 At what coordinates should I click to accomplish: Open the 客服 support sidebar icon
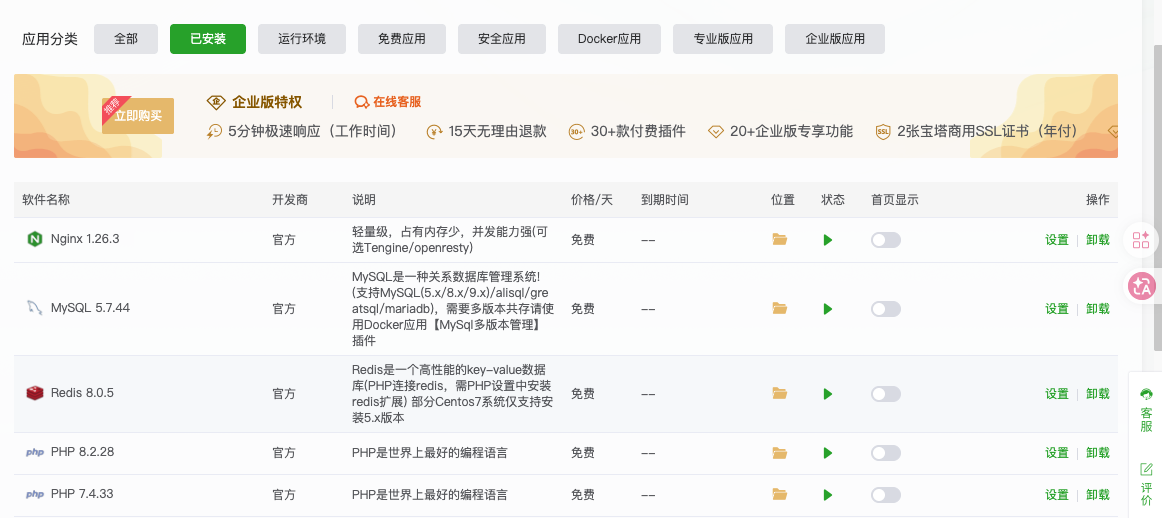click(x=1146, y=410)
